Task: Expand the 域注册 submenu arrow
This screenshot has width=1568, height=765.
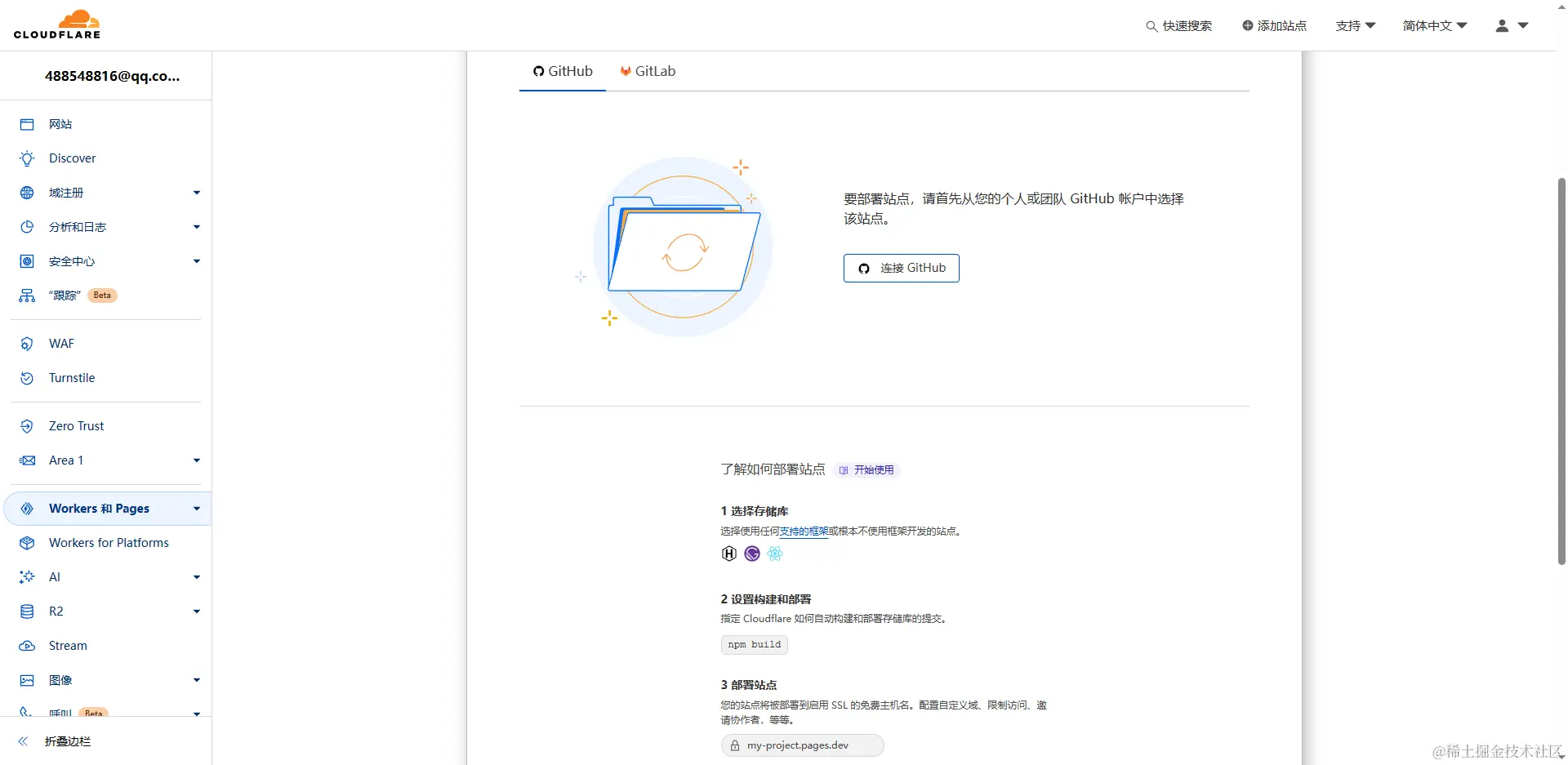Action: pyautogui.click(x=197, y=193)
